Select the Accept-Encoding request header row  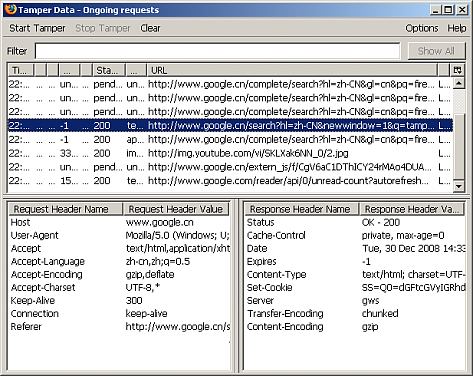coord(119,274)
